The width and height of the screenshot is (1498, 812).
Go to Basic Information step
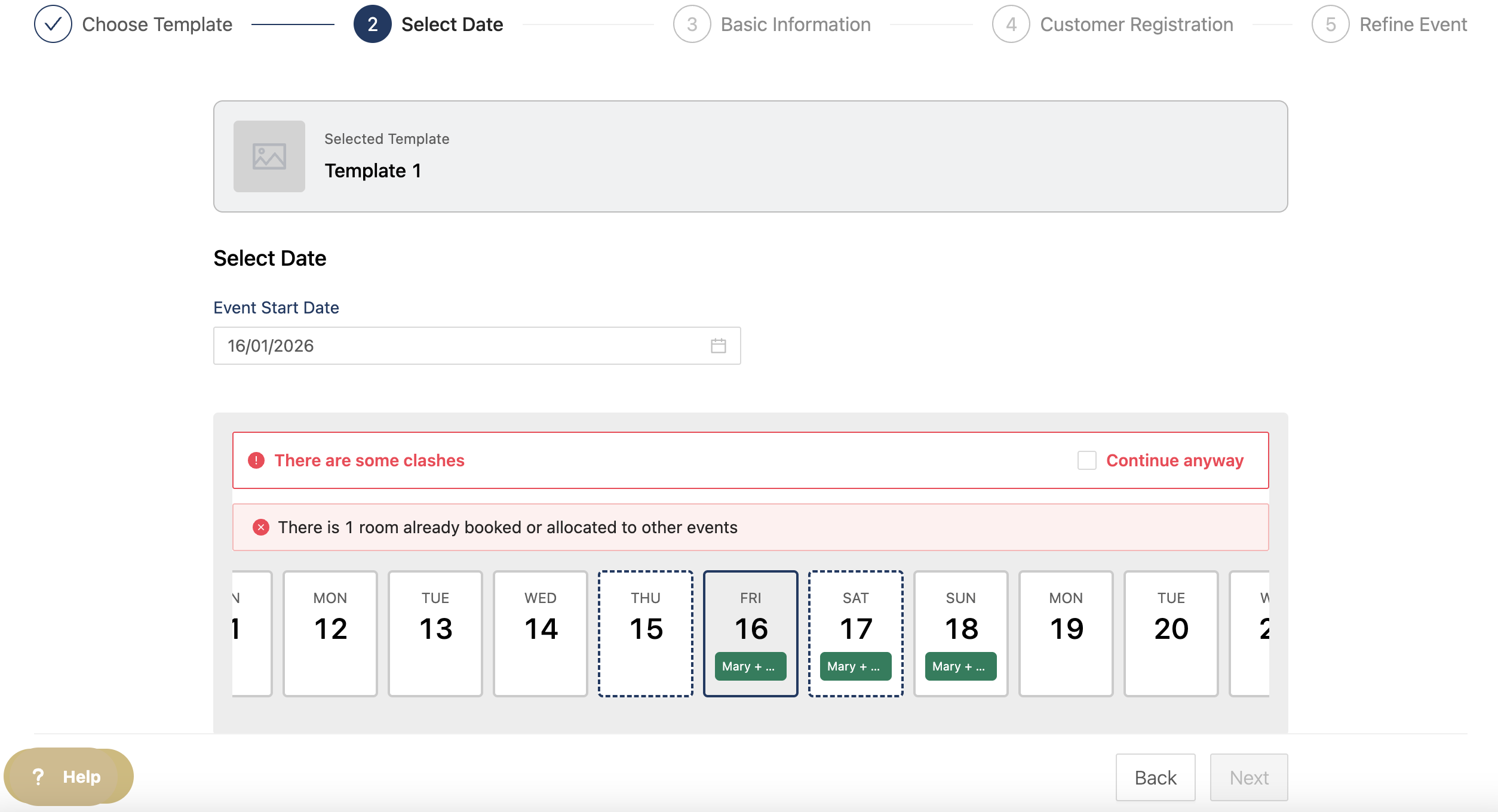click(795, 24)
